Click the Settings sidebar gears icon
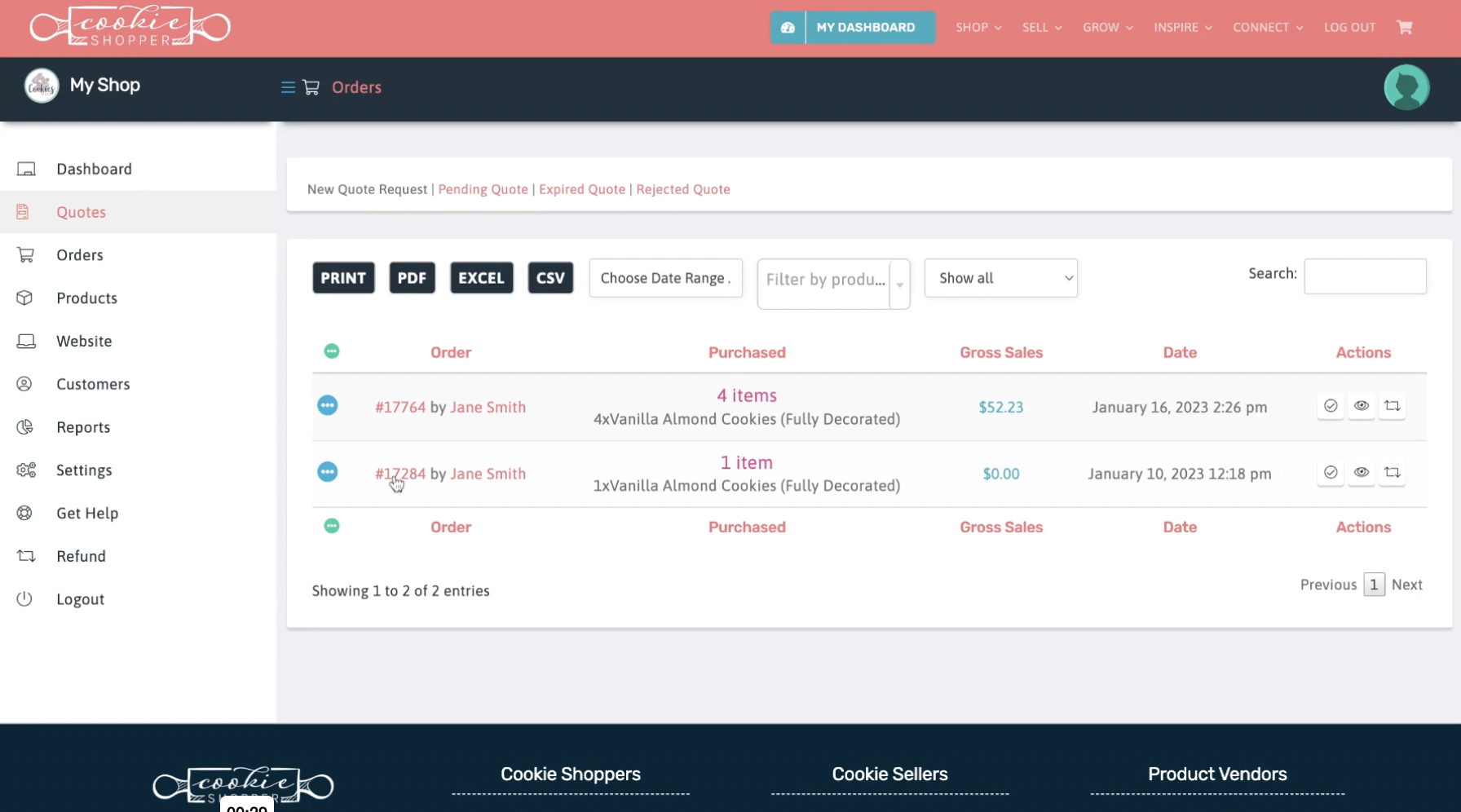1461x812 pixels. pyautogui.click(x=26, y=470)
